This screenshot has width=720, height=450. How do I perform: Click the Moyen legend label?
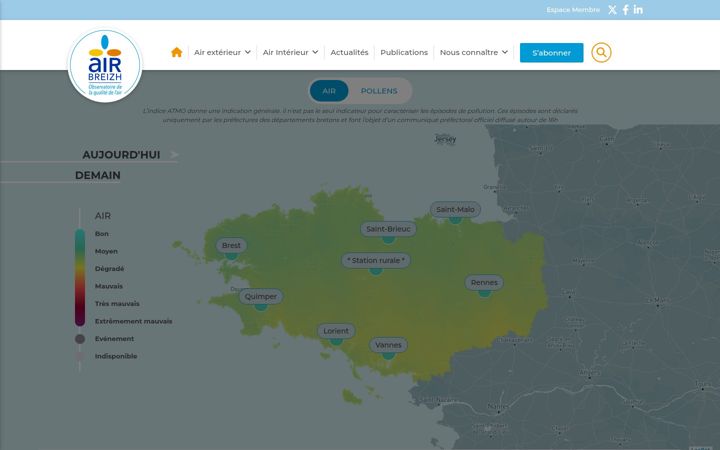(x=107, y=251)
